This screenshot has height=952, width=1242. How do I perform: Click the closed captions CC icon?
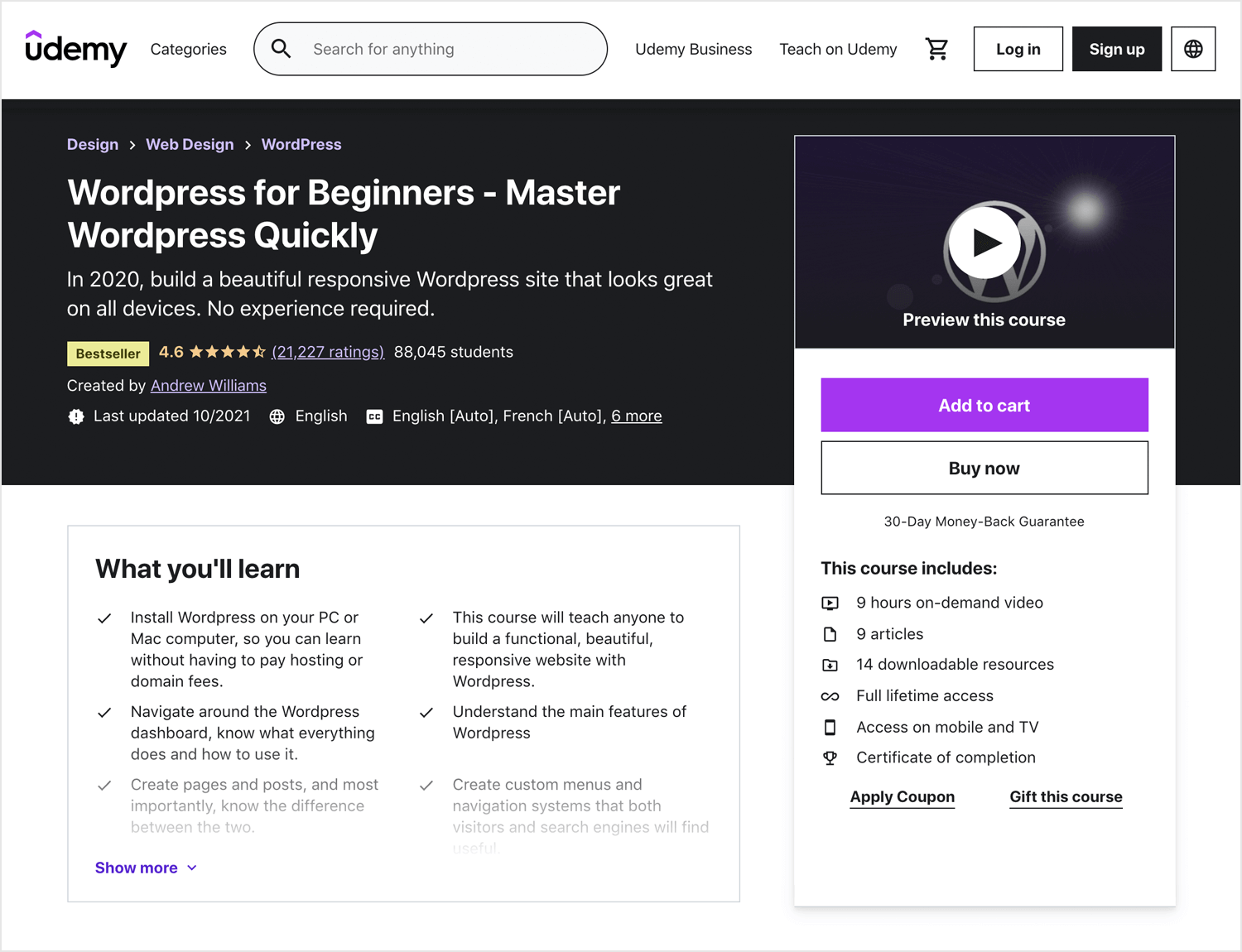pyautogui.click(x=374, y=416)
